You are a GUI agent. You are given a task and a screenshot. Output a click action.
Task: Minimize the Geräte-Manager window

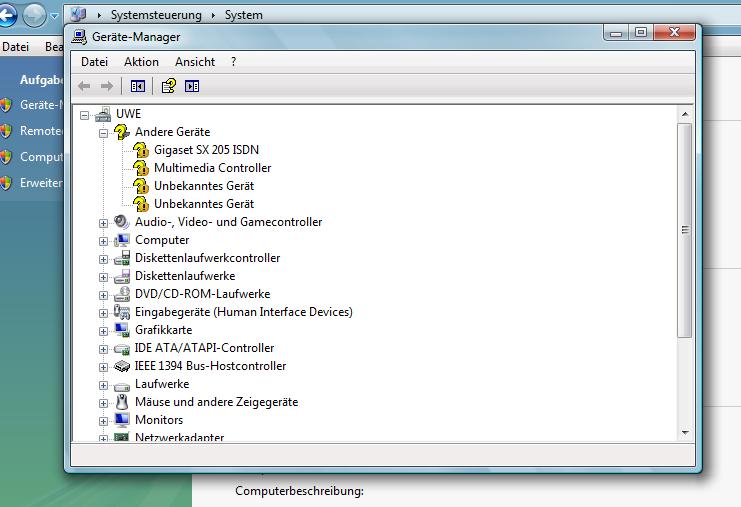[616, 32]
